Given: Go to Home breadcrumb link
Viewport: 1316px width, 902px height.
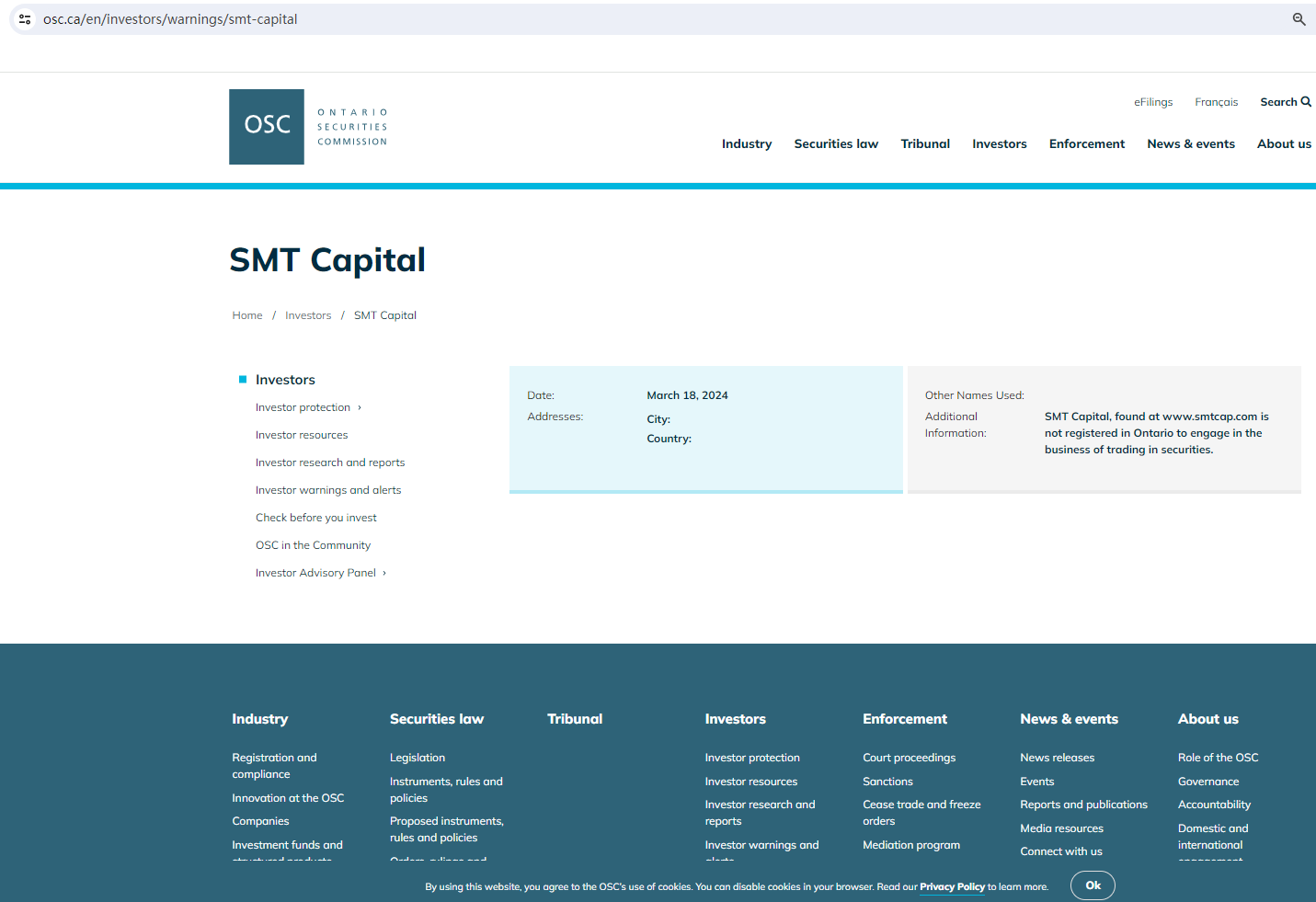Looking at the screenshot, I should tap(247, 315).
